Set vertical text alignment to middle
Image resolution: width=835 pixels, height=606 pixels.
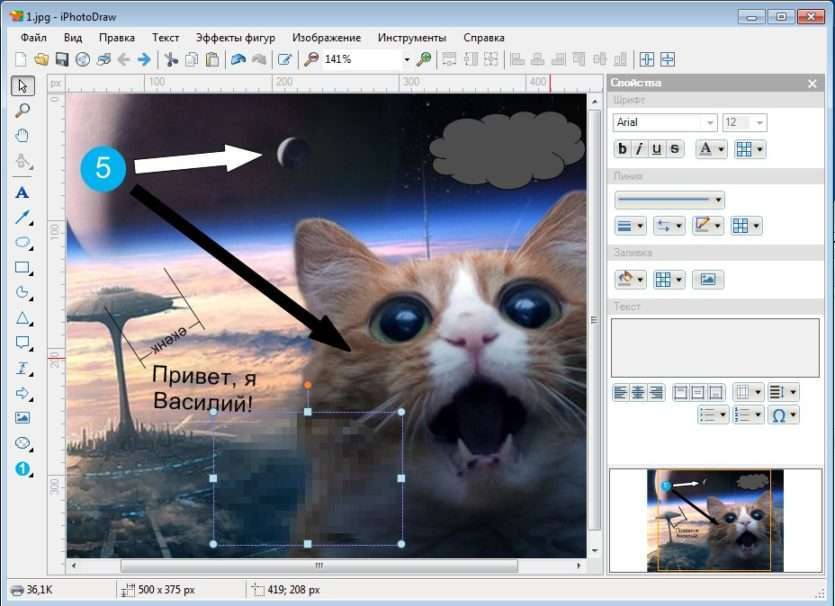click(698, 393)
